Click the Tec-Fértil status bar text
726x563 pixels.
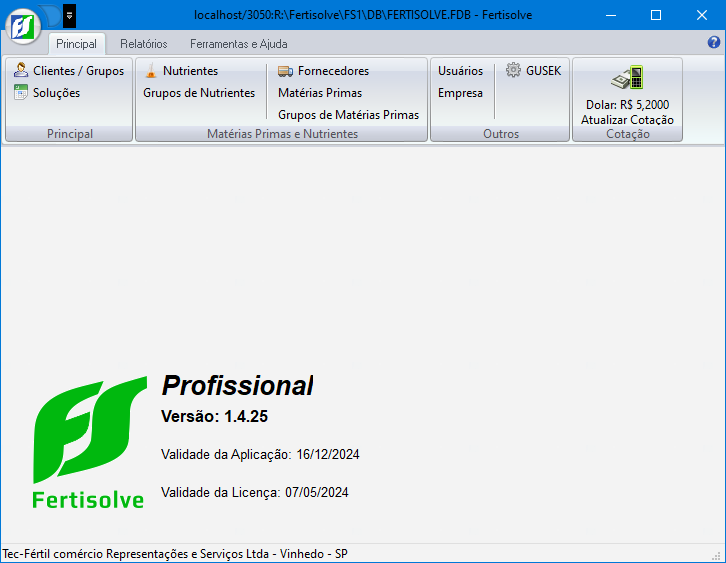[175, 554]
